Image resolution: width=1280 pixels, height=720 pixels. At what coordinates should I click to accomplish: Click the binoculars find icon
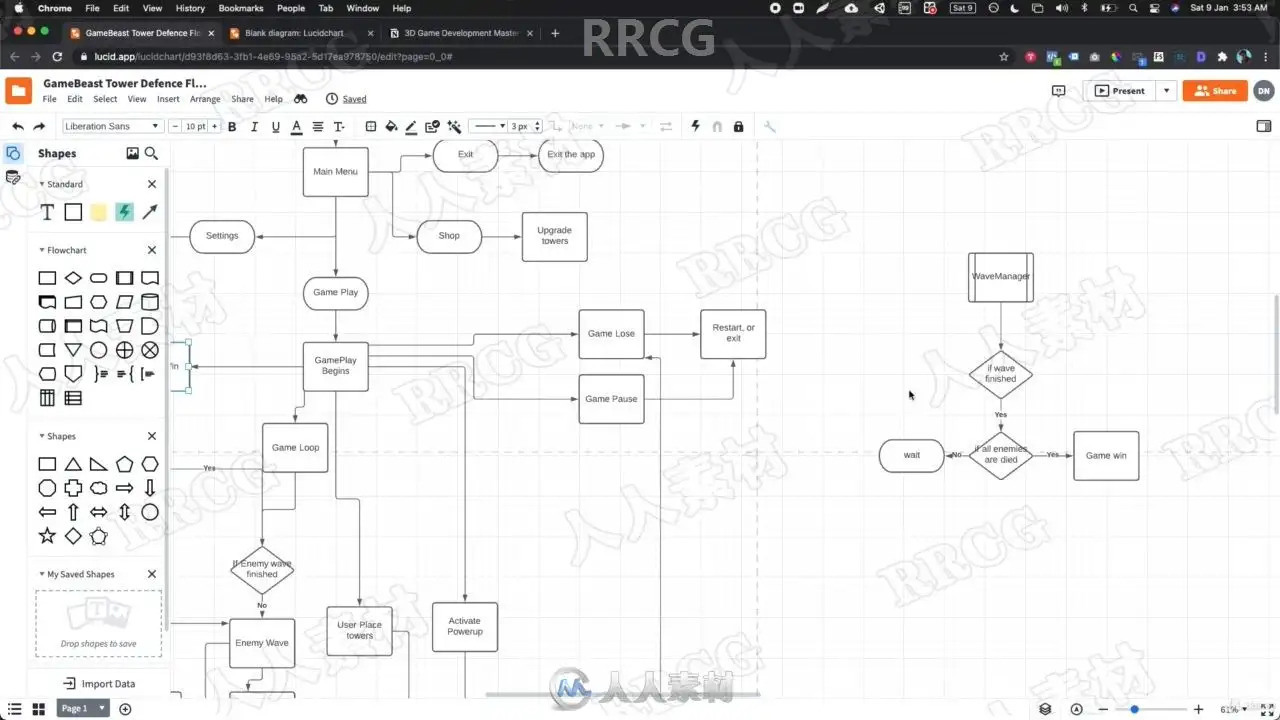[301, 99]
